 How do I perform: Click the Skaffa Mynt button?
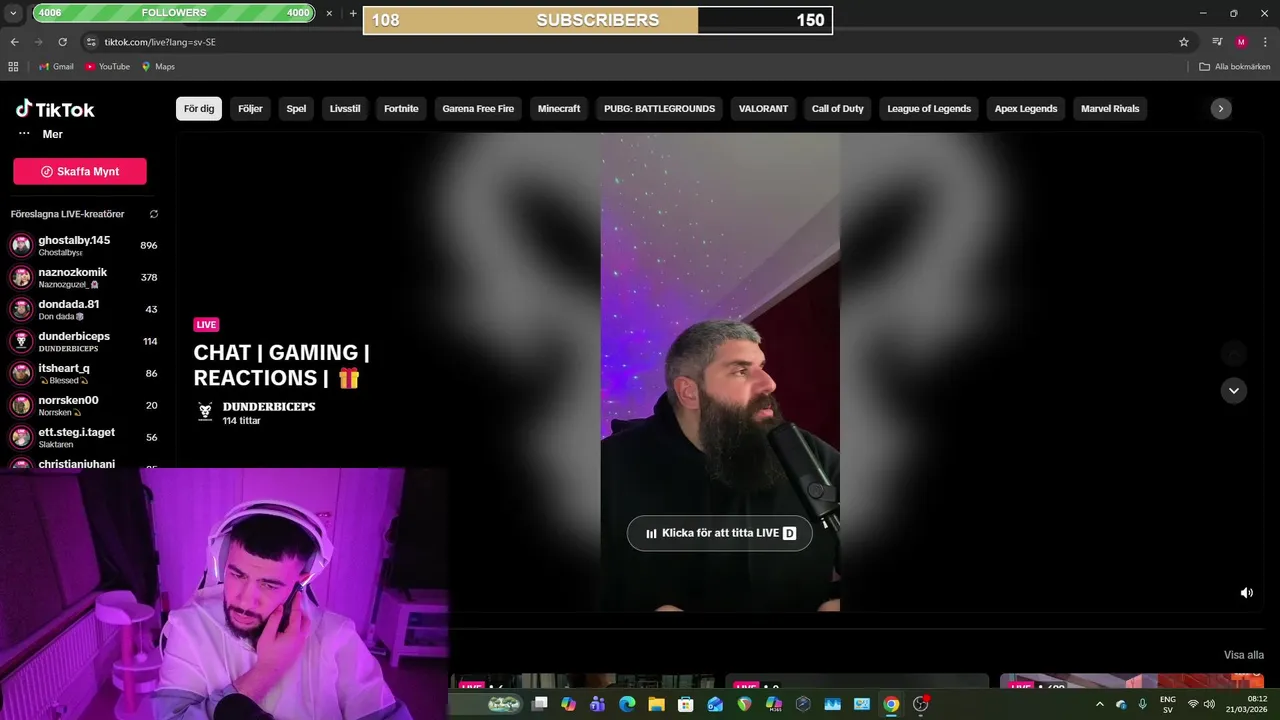(x=80, y=172)
